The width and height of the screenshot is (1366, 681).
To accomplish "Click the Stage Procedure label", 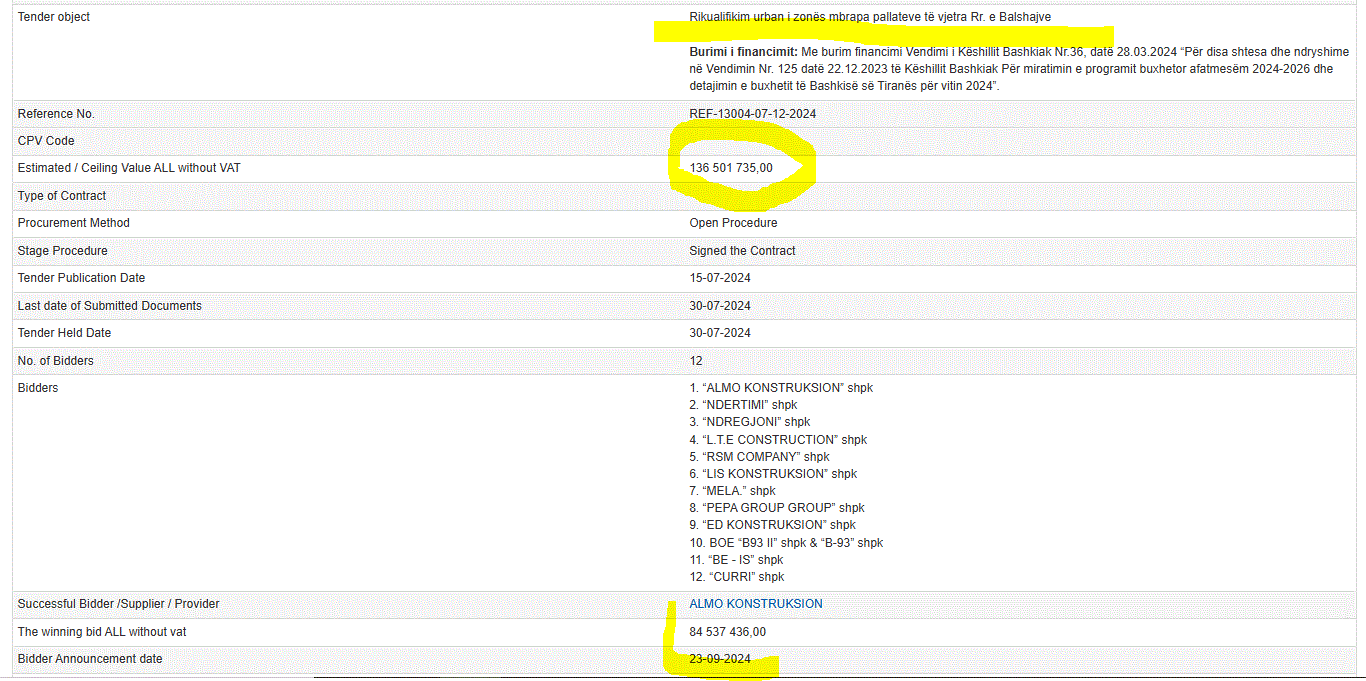I will tap(63, 251).
